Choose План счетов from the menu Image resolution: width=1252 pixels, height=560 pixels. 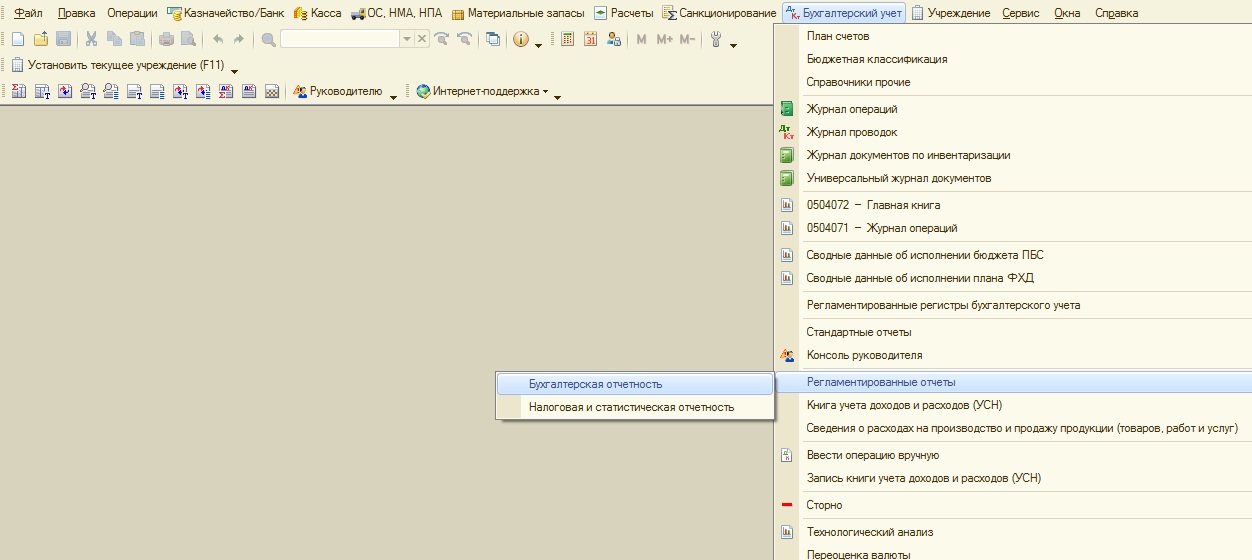tap(838, 36)
